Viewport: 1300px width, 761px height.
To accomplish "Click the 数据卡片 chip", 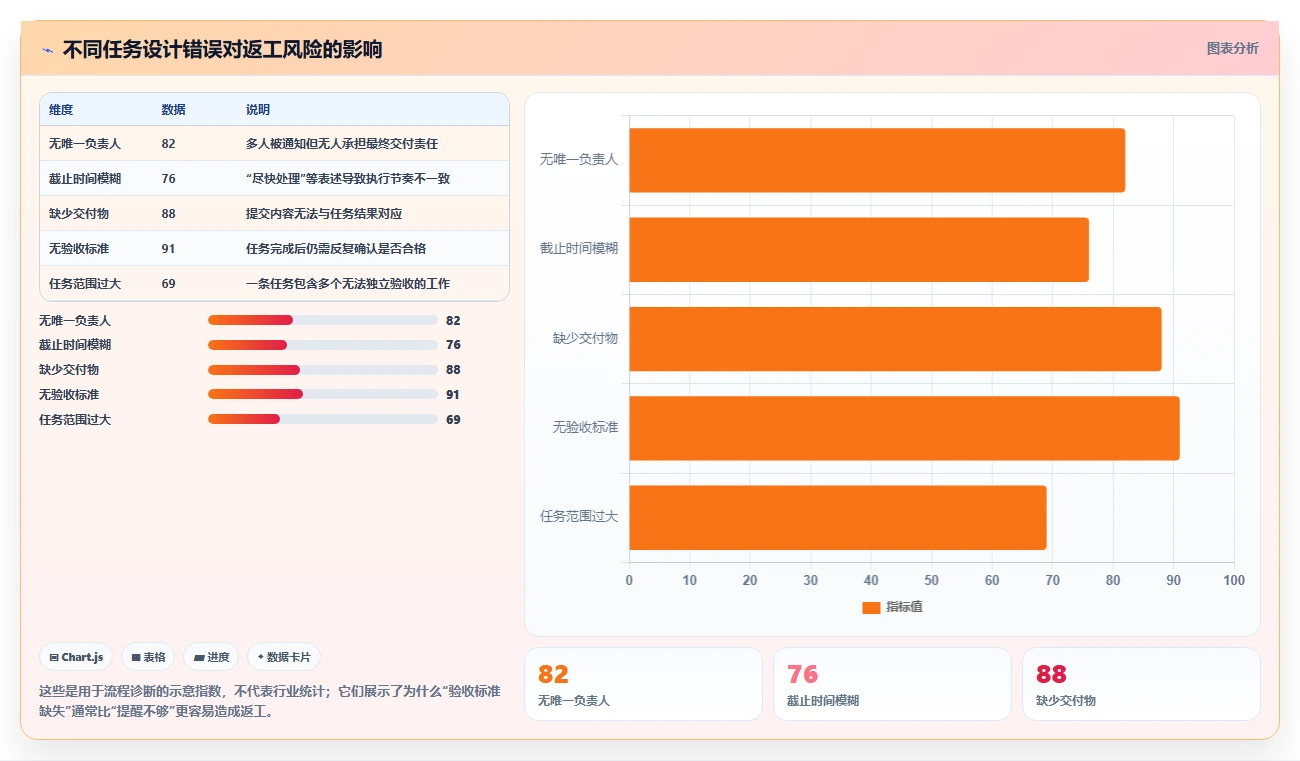I will tap(284, 657).
